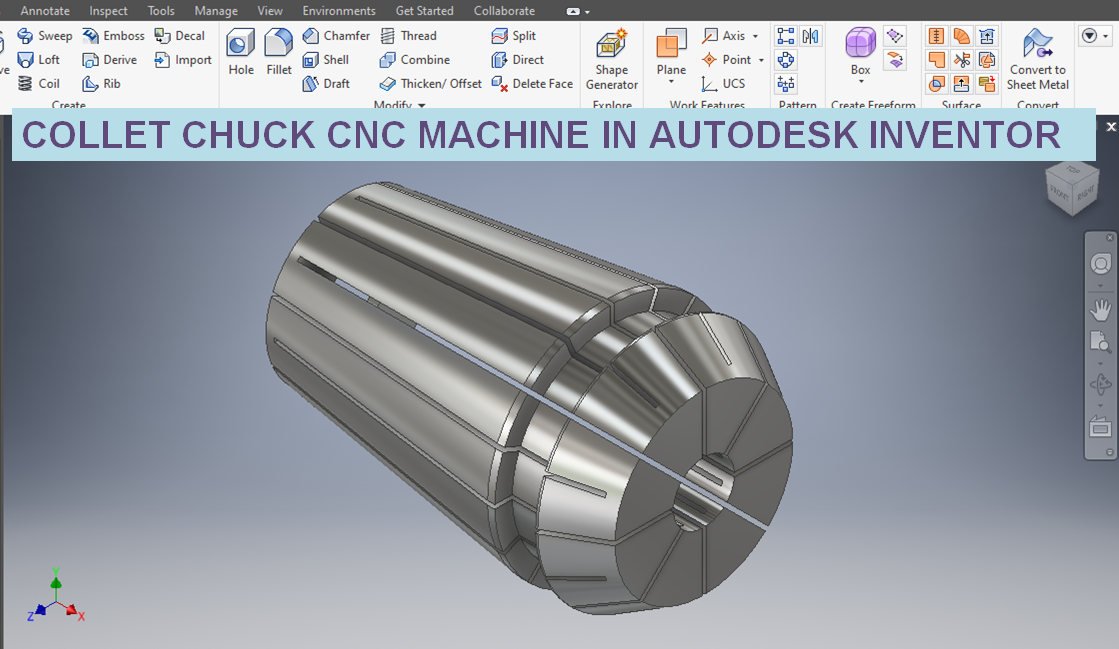Open the Direct edit tool

click(x=518, y=60)
